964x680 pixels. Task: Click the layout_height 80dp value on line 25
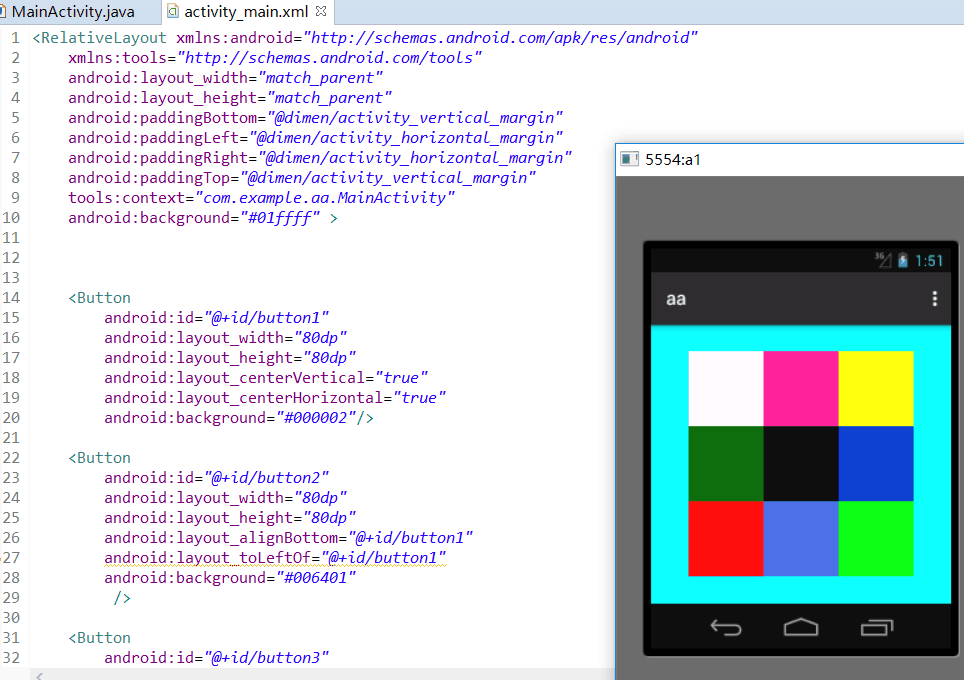click(330, 518)
